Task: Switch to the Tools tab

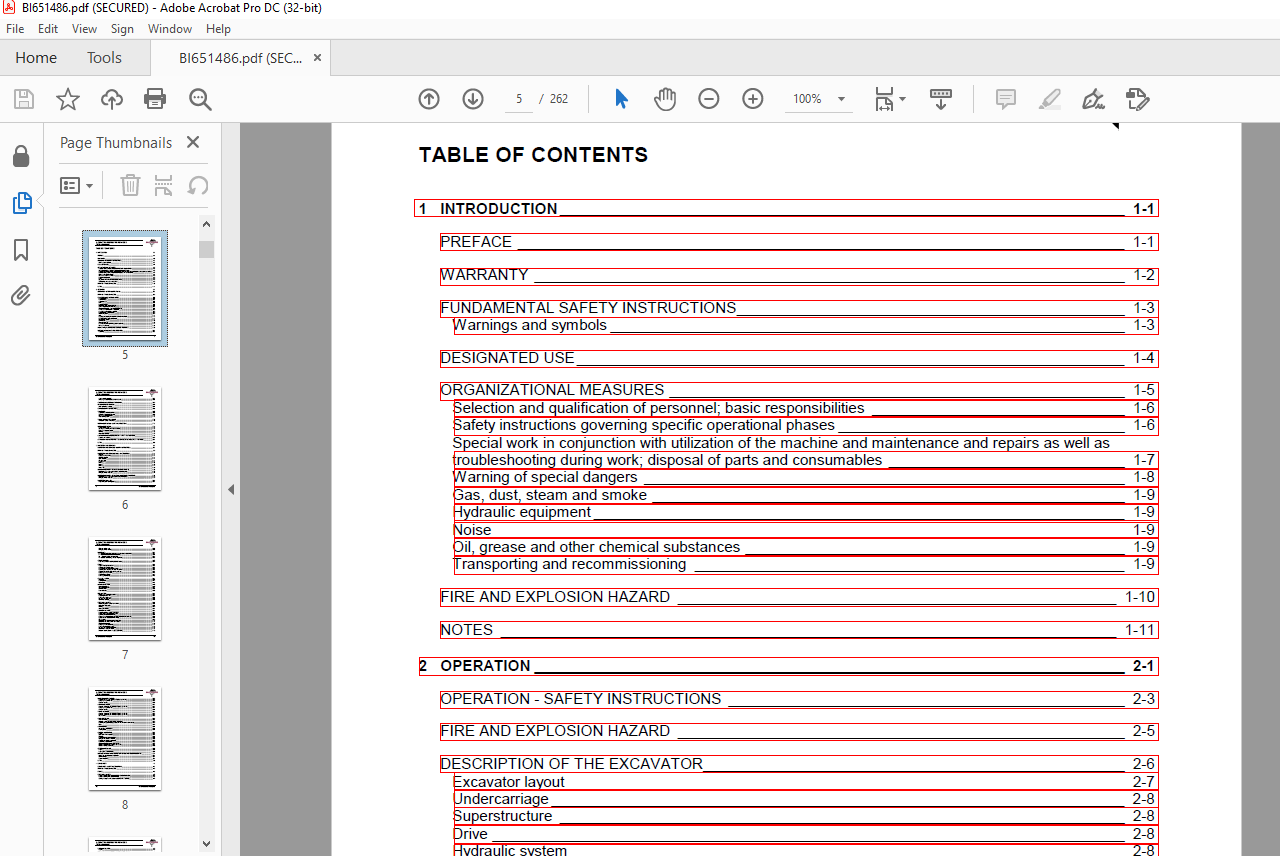Action: (104, 58)
